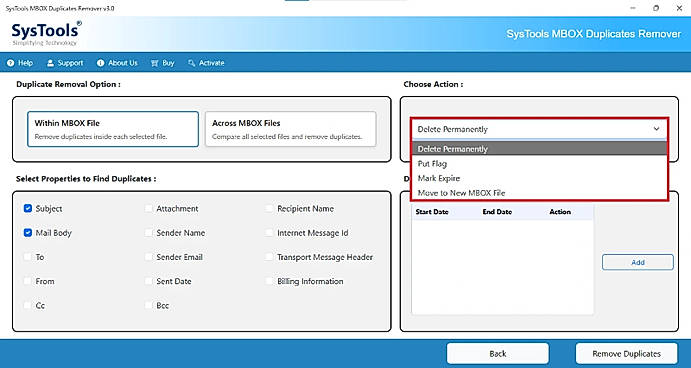This screenshot has width=691, height=368.
Task: Check the Recipient Name checkbox
Action: [269, 208]
